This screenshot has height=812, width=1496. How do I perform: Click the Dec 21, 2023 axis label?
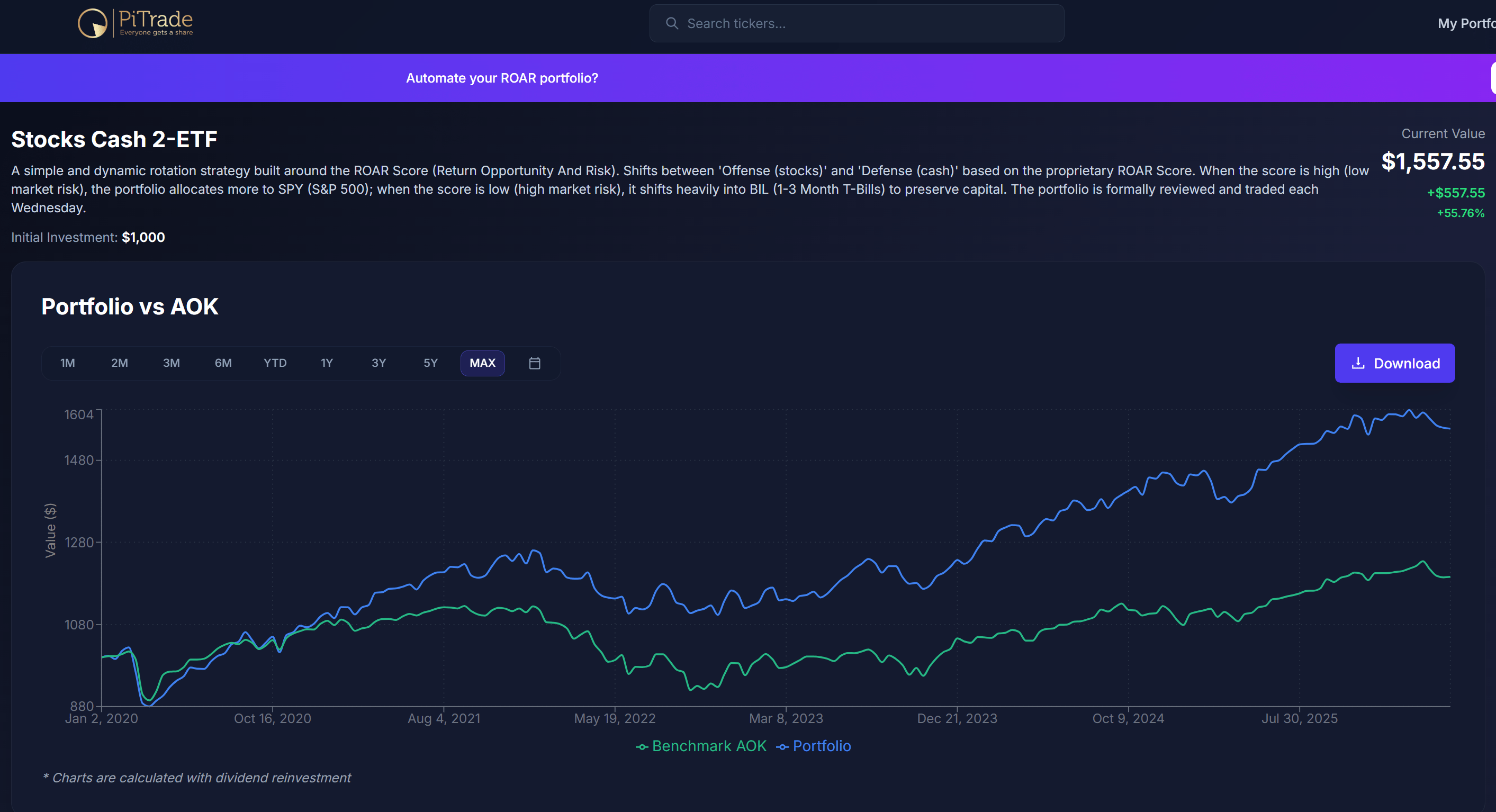click(x=957, y=718)
